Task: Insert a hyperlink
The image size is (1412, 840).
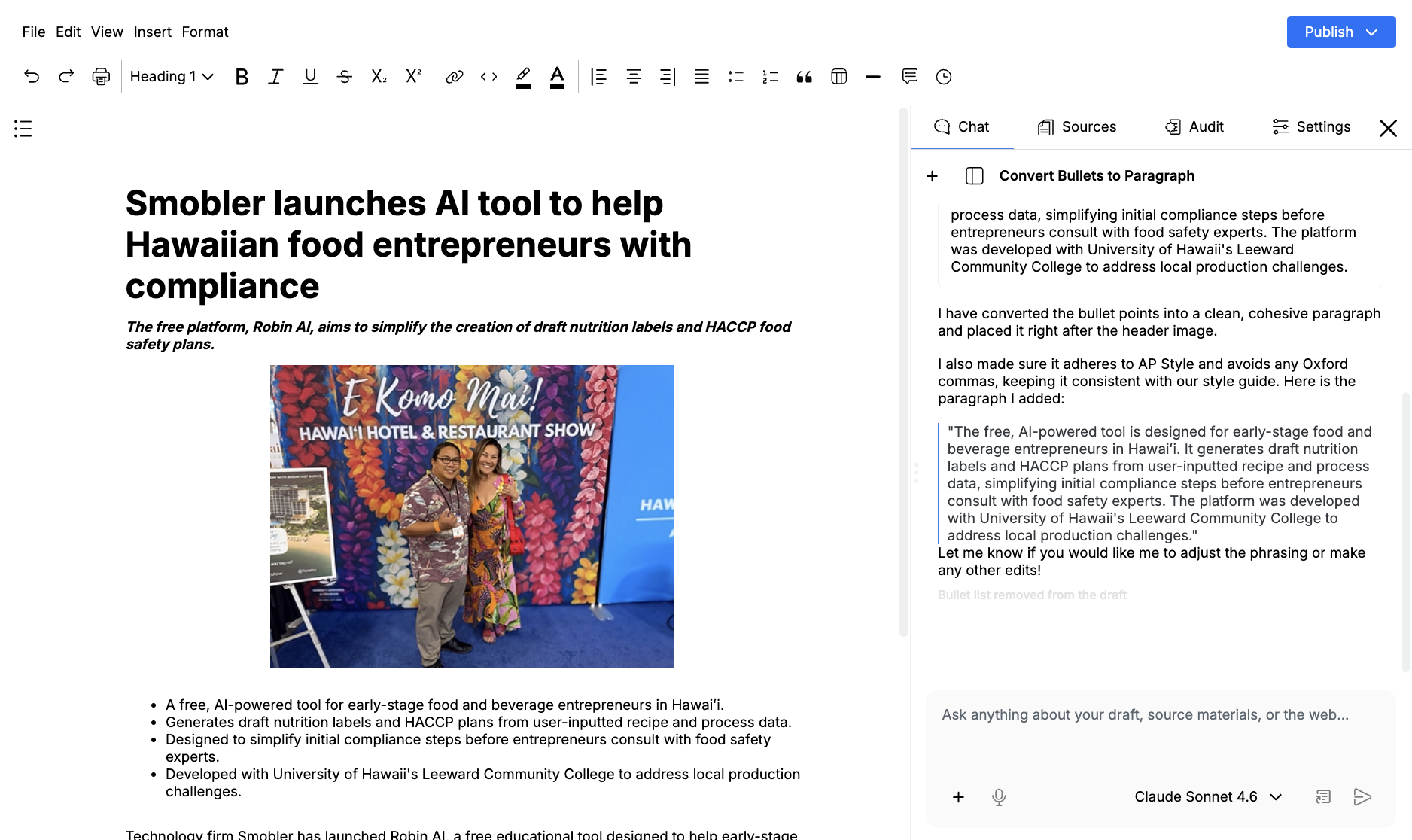Action: pyautogui.click(x=455, y=77)
